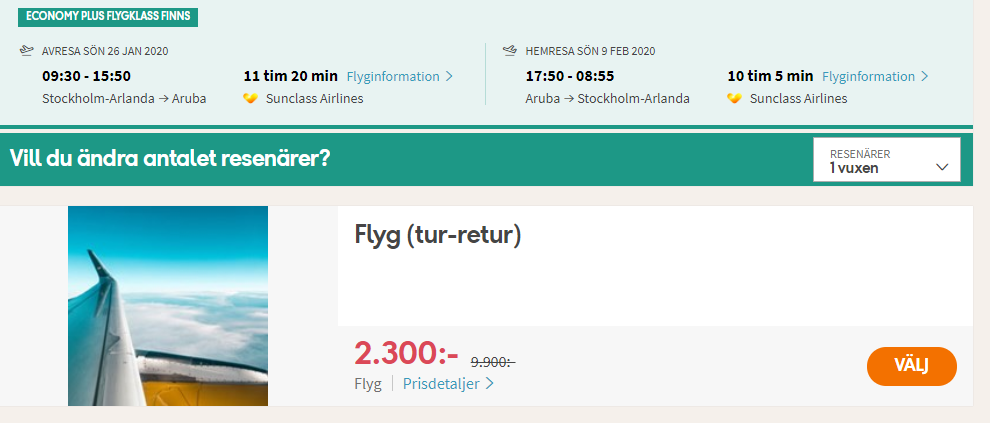Click the red 2.300:- price
The width and height of the screenshot is (990, 423).
(406, 353)
